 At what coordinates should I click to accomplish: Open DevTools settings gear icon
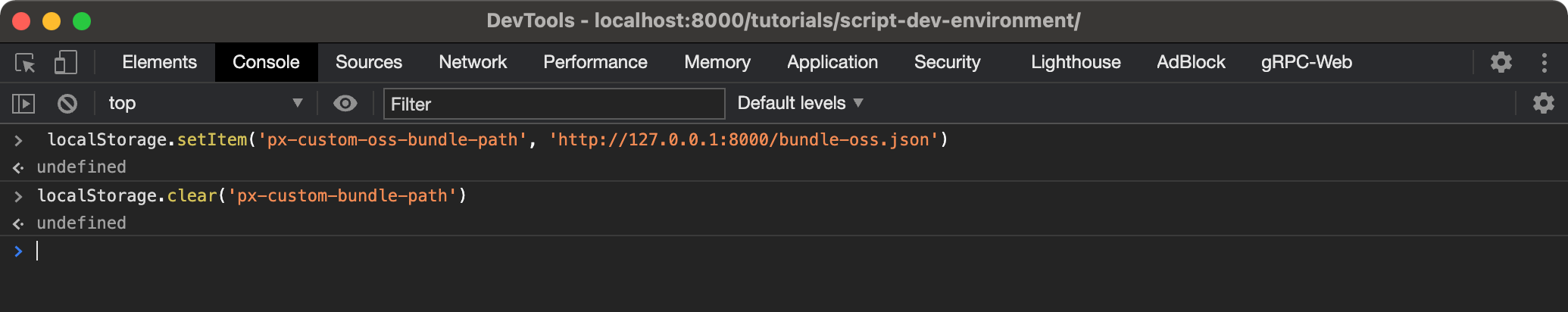(x=1501, y=63)
